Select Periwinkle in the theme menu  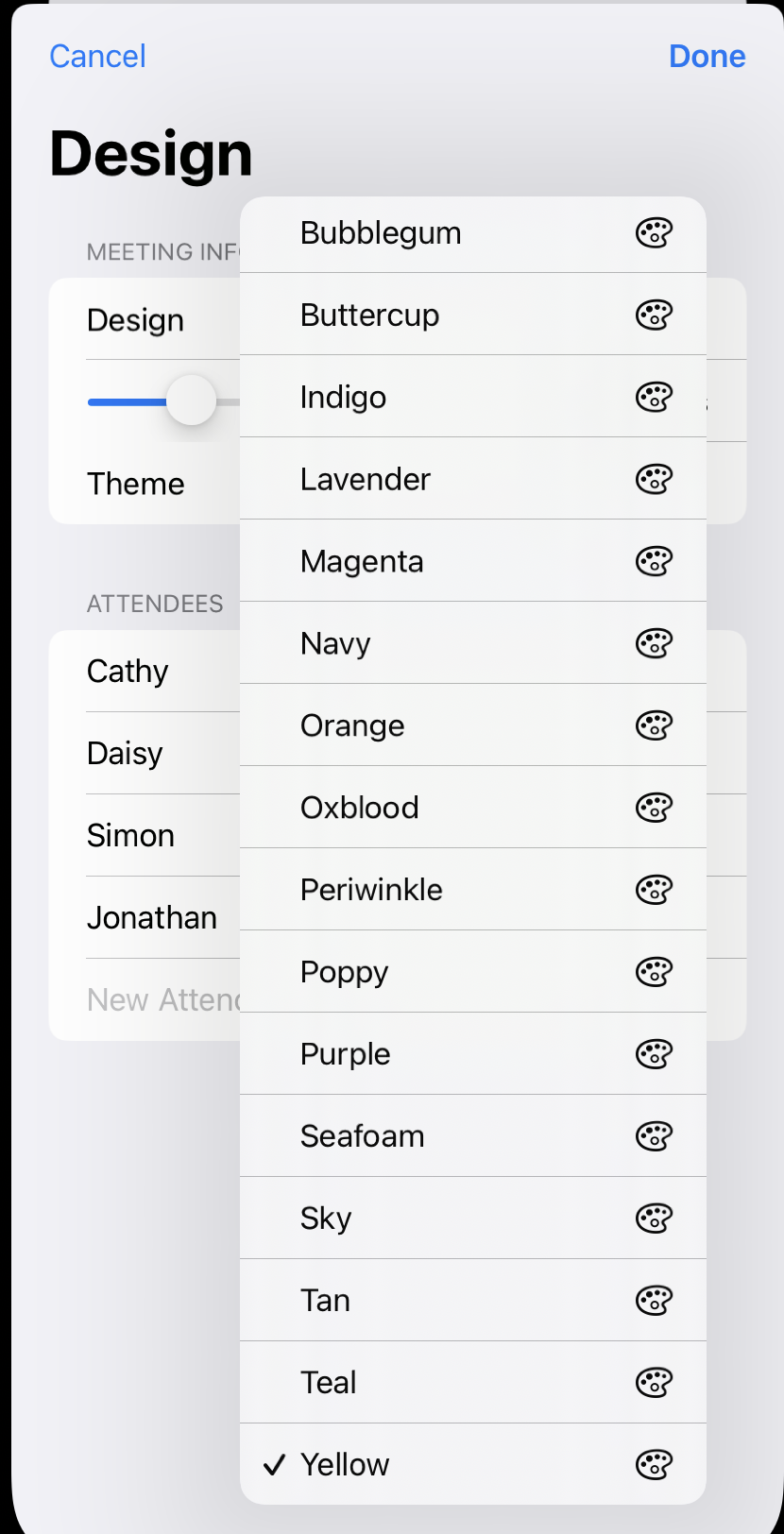371,890
